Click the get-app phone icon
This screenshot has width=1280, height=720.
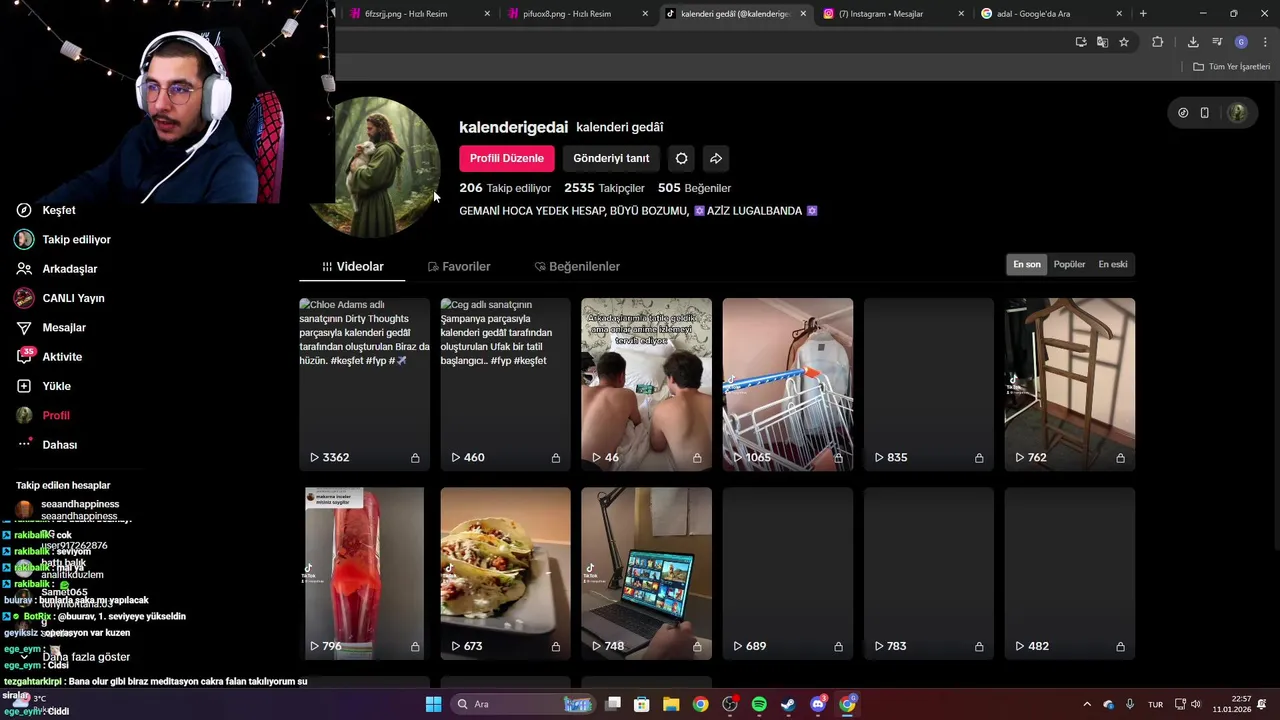click(1205, 113)
